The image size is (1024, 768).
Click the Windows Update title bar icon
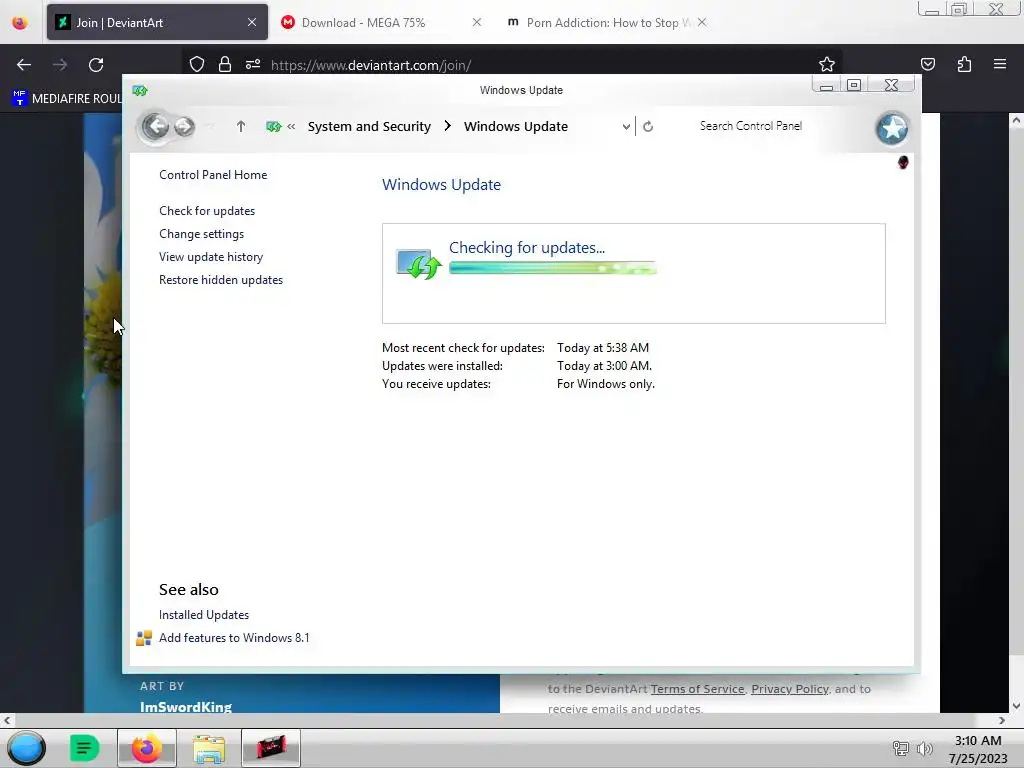tap(140, 90)
